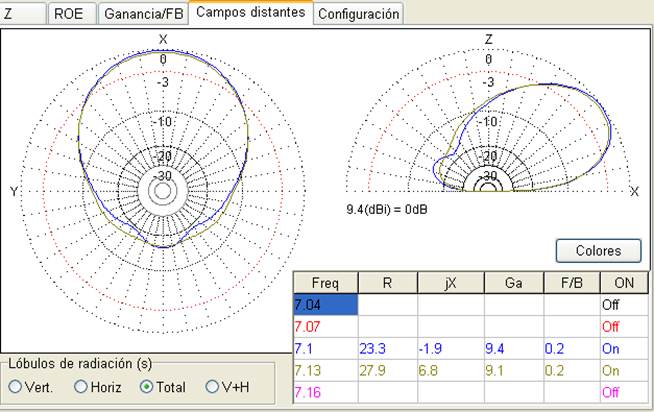Viewport: 654px width, 412px height.
Task: Select the Horiz radiation lobe option
Action: coord(82,386)
